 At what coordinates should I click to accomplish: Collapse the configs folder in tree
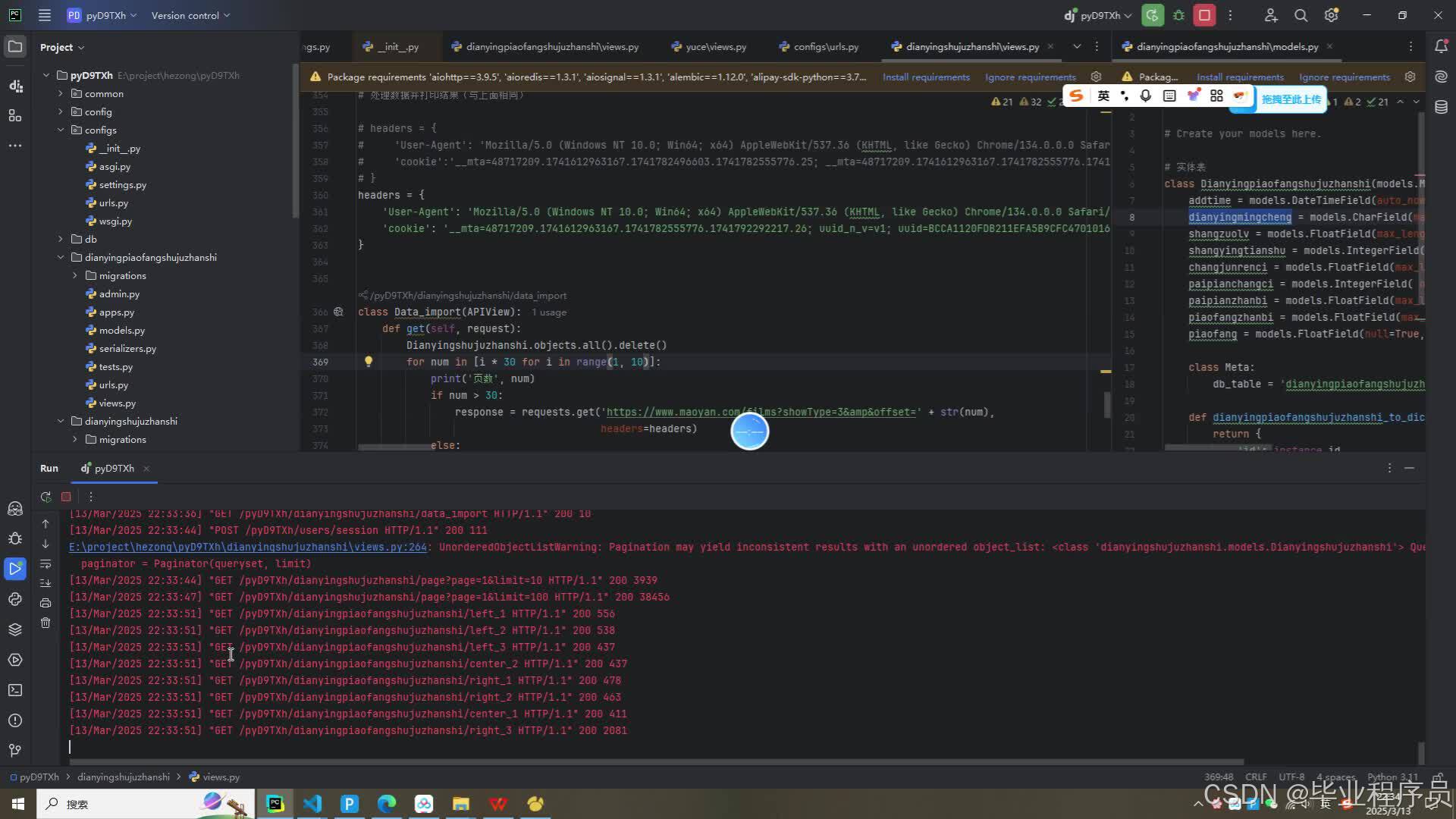click(x=61, y=130)
